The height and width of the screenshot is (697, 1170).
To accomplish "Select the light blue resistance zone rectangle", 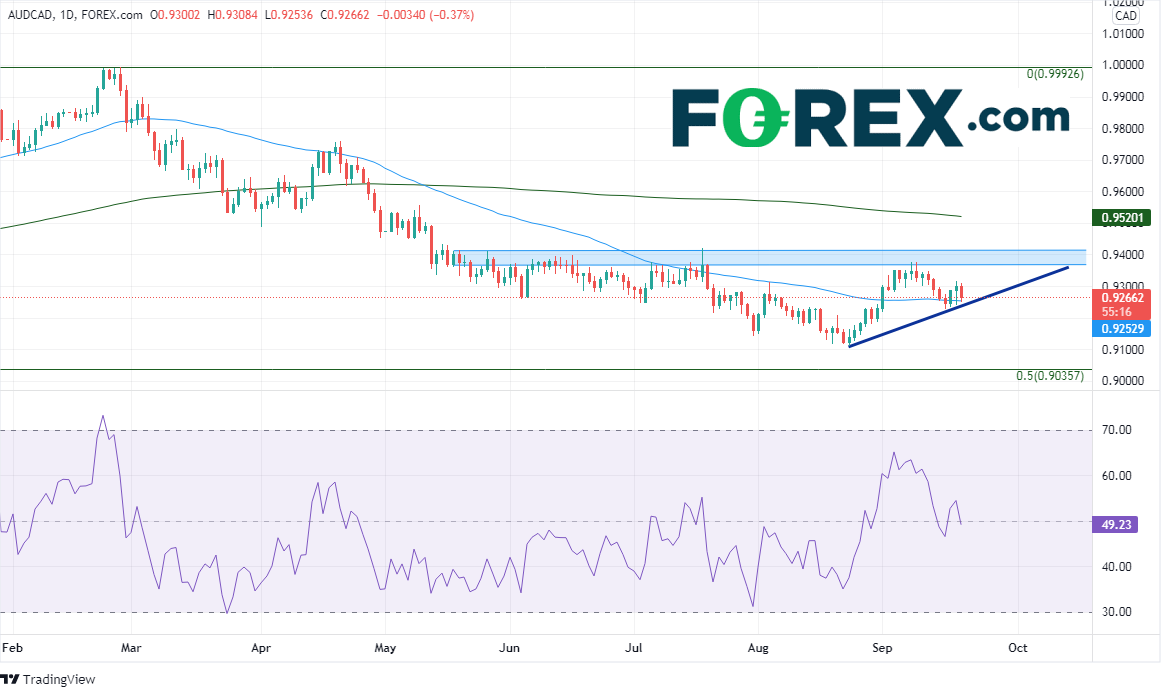I will [x=769, y=257].
